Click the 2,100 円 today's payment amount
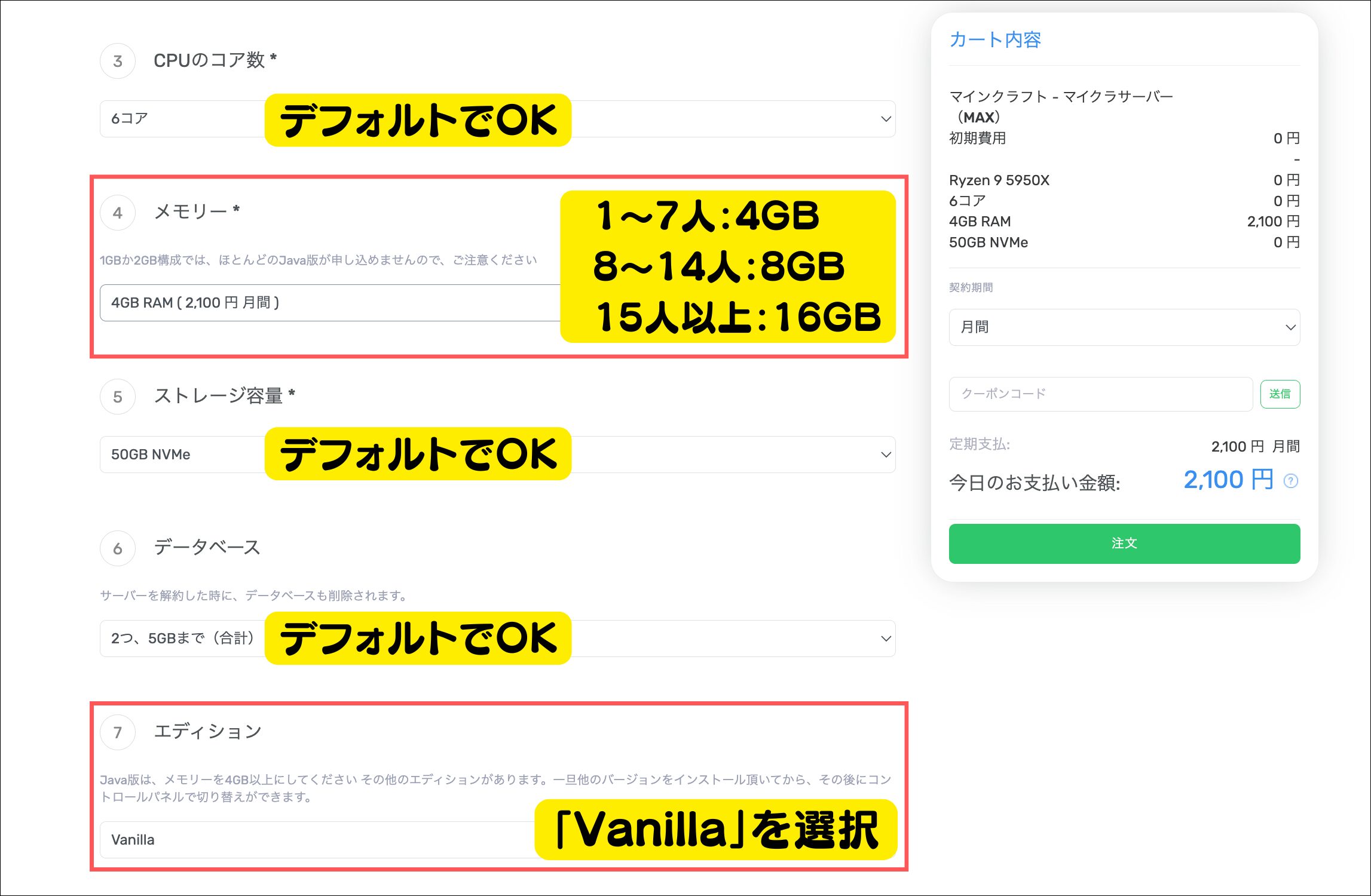This screenshot has width=1371, height=896. point(1228,480)
